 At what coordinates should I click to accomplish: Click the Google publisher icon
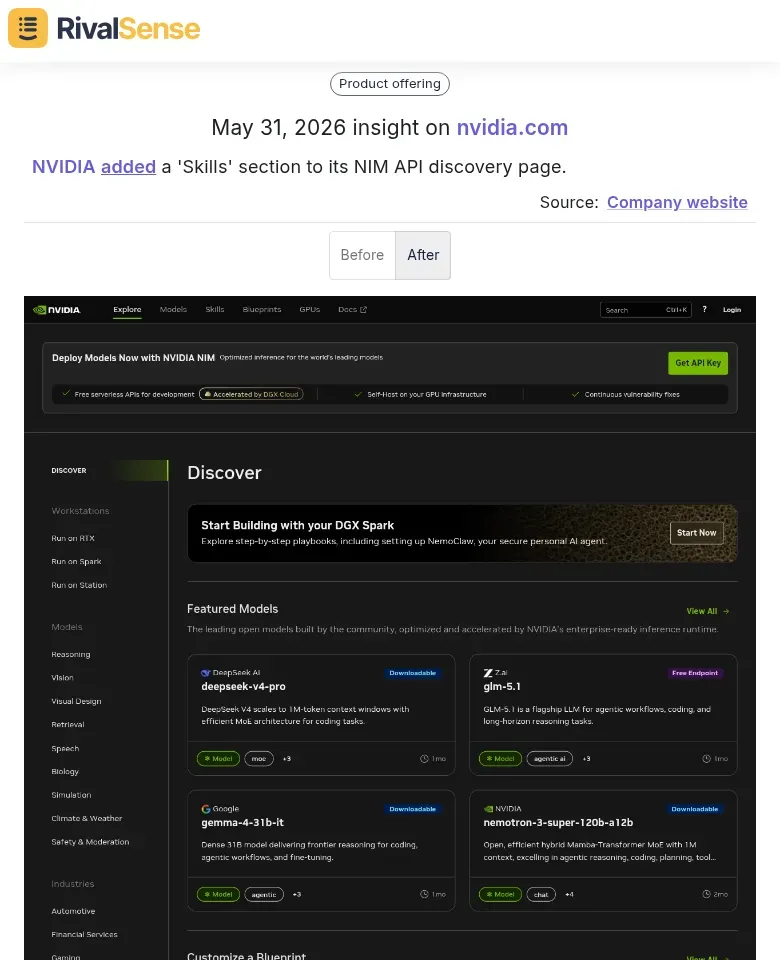[206, 809]
